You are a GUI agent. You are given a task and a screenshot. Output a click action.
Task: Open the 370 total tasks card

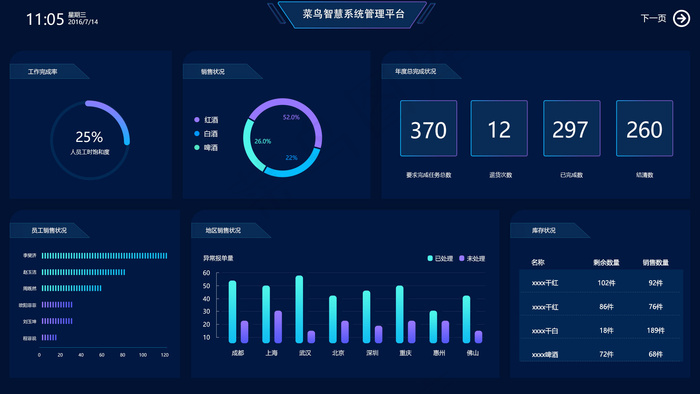point(429,129)
